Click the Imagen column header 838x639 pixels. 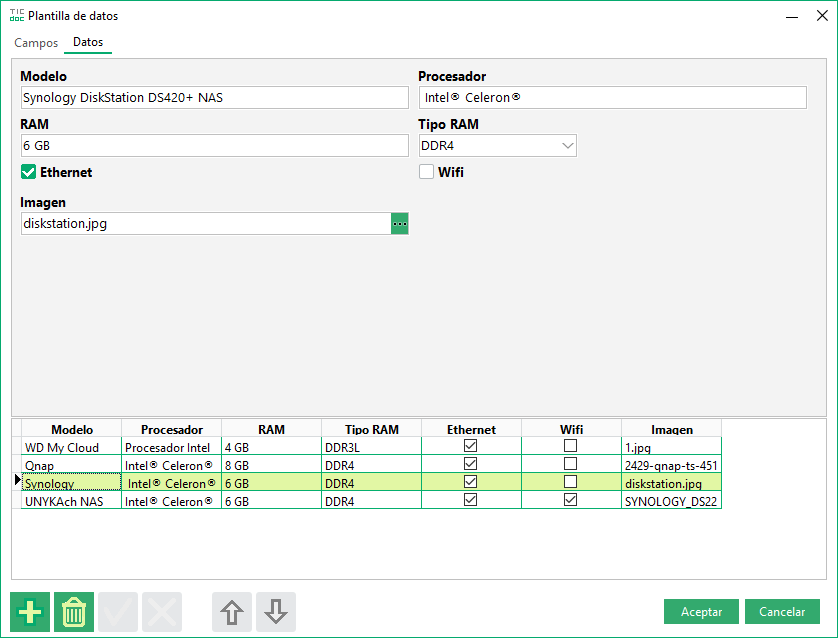pyautogui.click(x=672, y=429)
